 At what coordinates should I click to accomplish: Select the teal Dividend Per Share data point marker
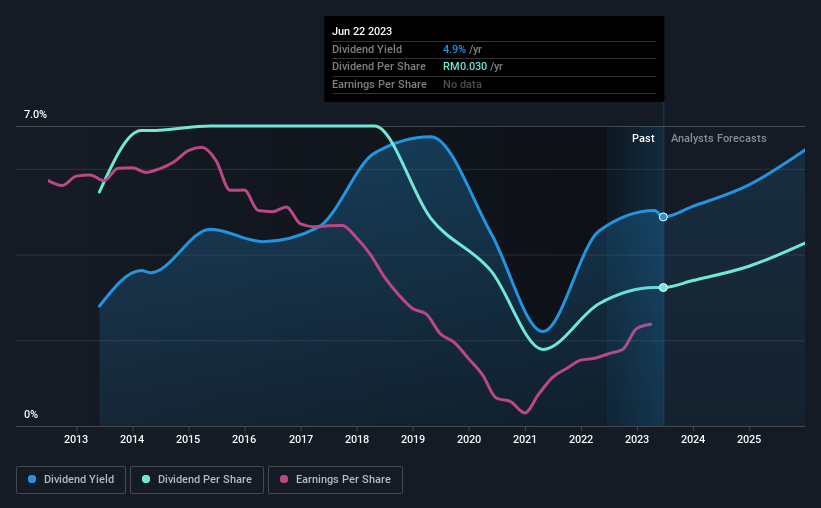[x=663, y=288]
